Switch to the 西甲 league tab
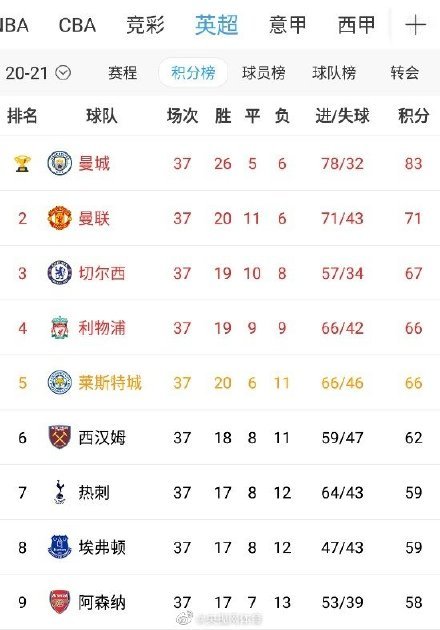 356,25
